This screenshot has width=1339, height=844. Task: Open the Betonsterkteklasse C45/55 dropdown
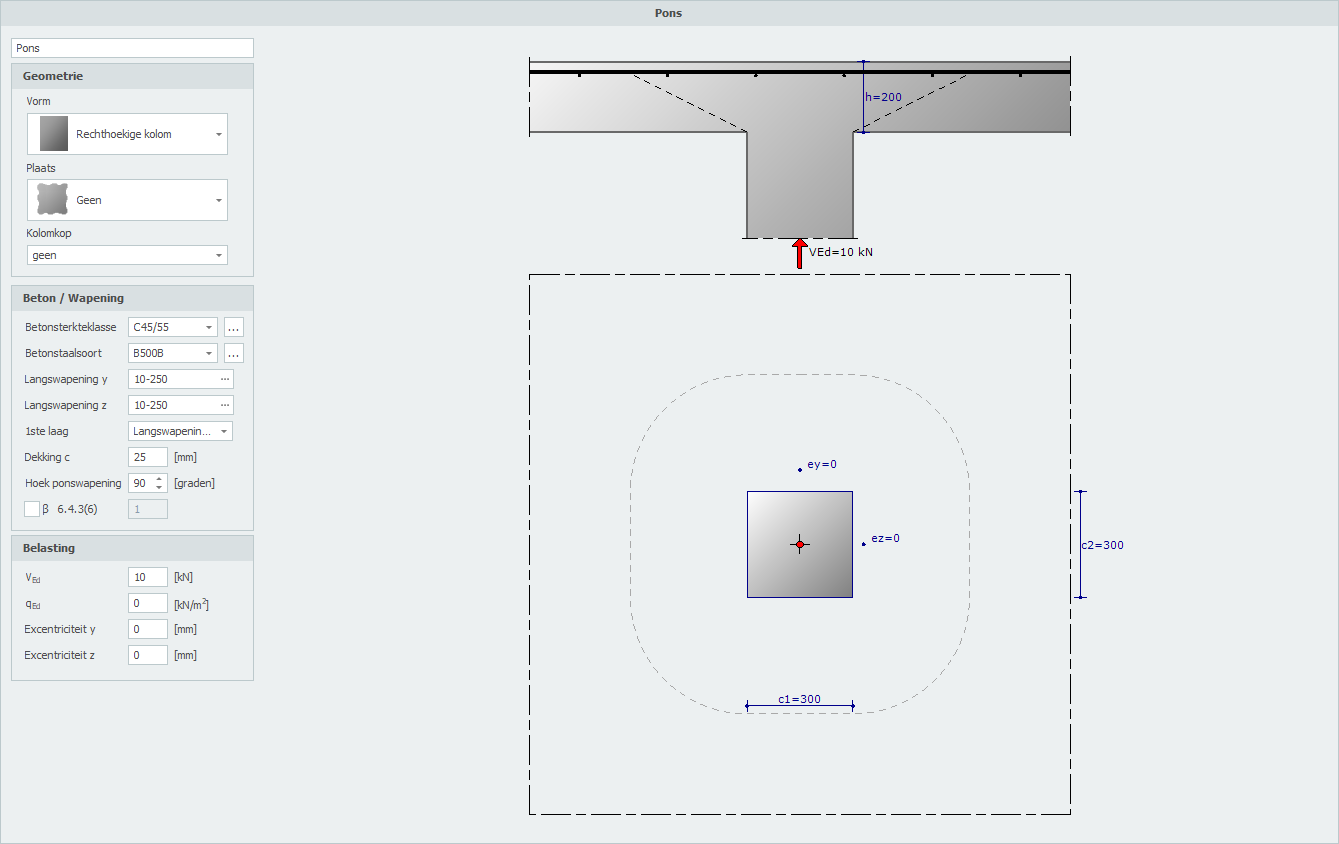172,327
